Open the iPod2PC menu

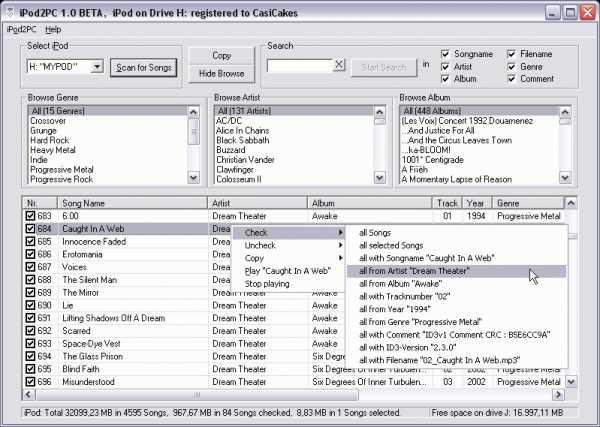(x=21, y=29)
